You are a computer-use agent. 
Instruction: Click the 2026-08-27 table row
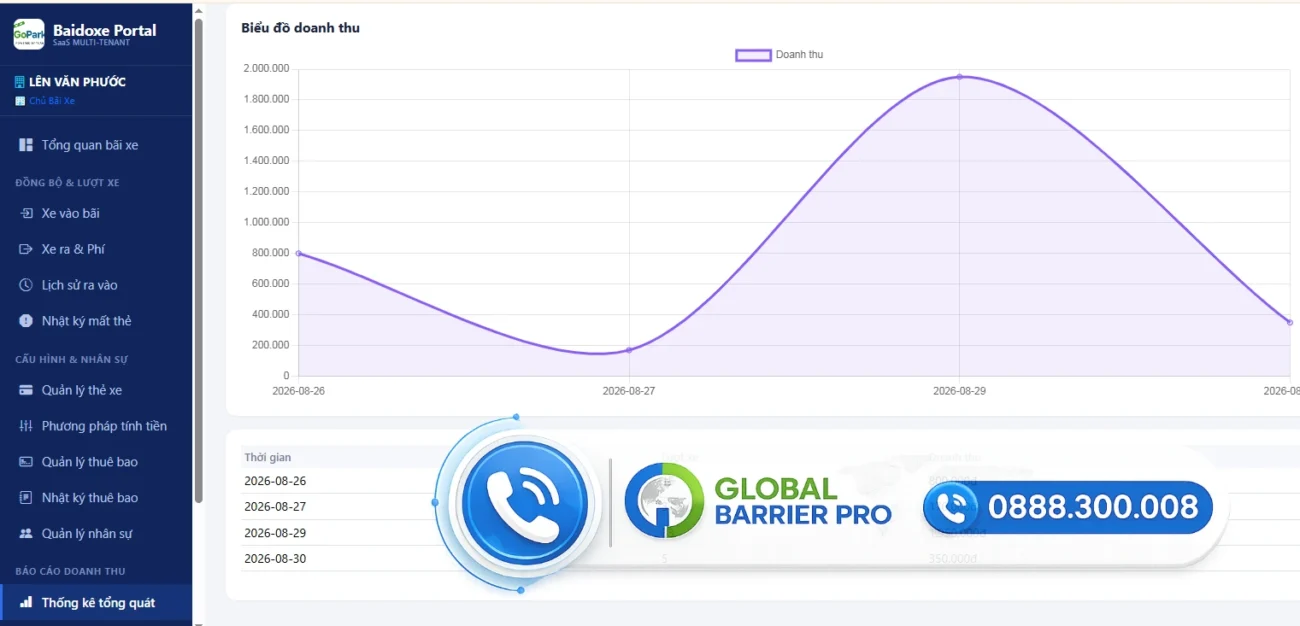point(770,507)
